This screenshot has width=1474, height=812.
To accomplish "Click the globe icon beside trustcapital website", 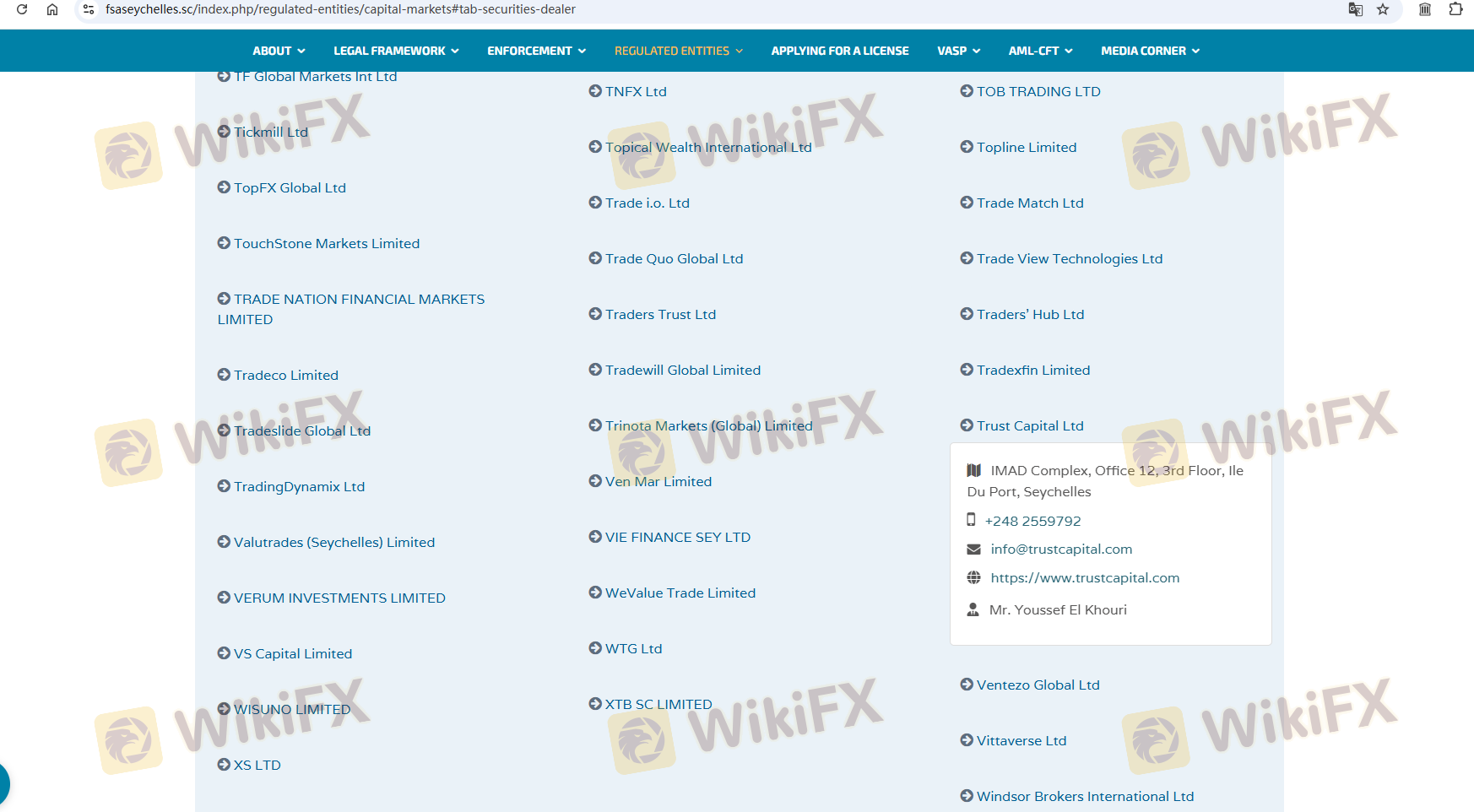I will point(973,577).
